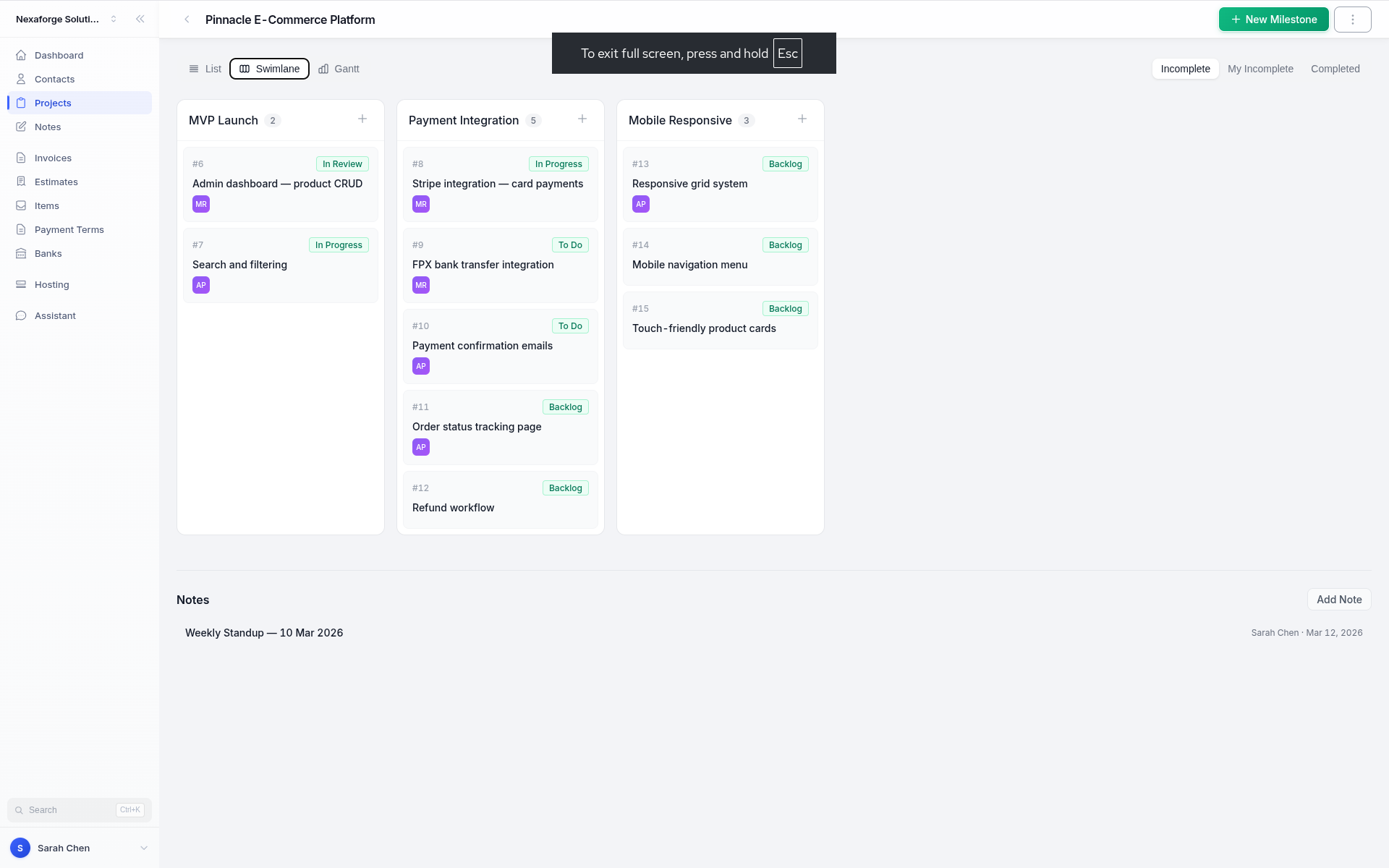The height and width of the screenshot is (868, 1389).
Task: Go back using the left arrow beside project title
Action: click(187, 20)
